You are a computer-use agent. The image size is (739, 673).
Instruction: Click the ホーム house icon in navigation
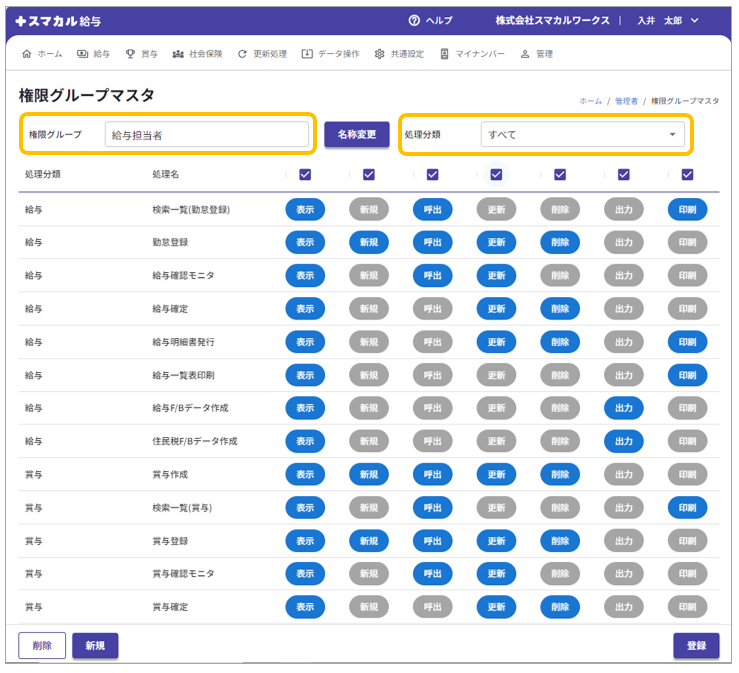(x=26, y=54)
